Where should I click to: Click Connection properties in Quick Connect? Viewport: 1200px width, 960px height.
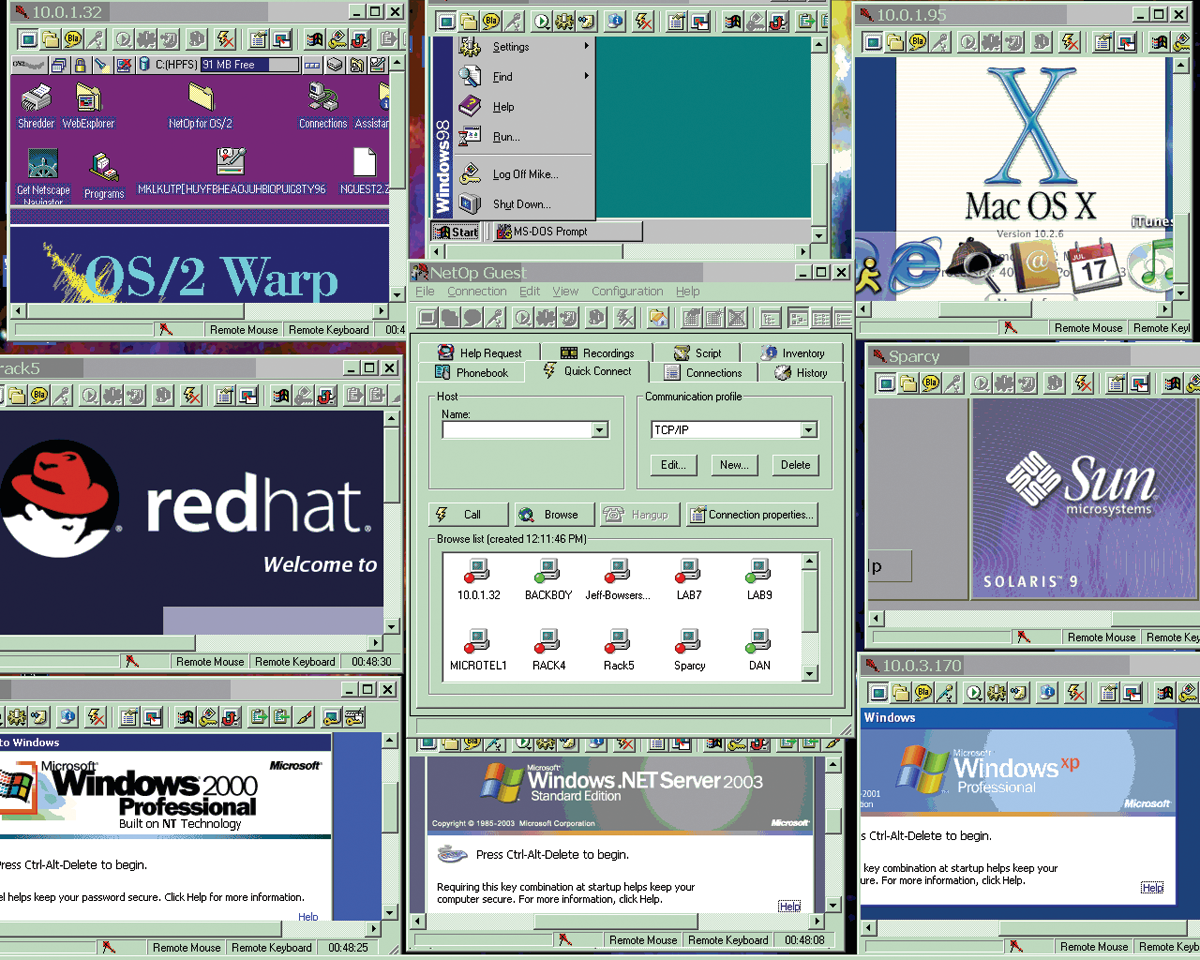(752, 514)
